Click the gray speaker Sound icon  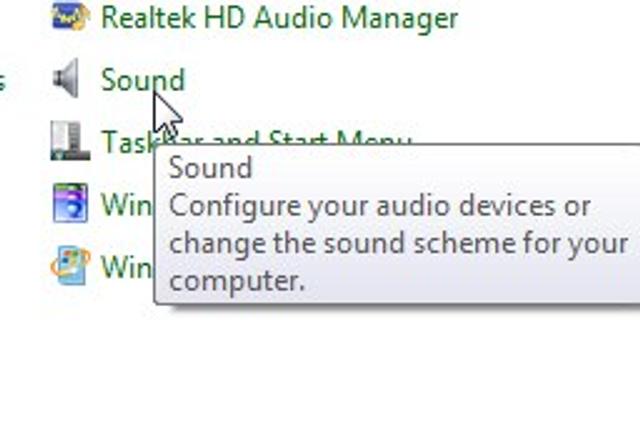pos(67,79)
